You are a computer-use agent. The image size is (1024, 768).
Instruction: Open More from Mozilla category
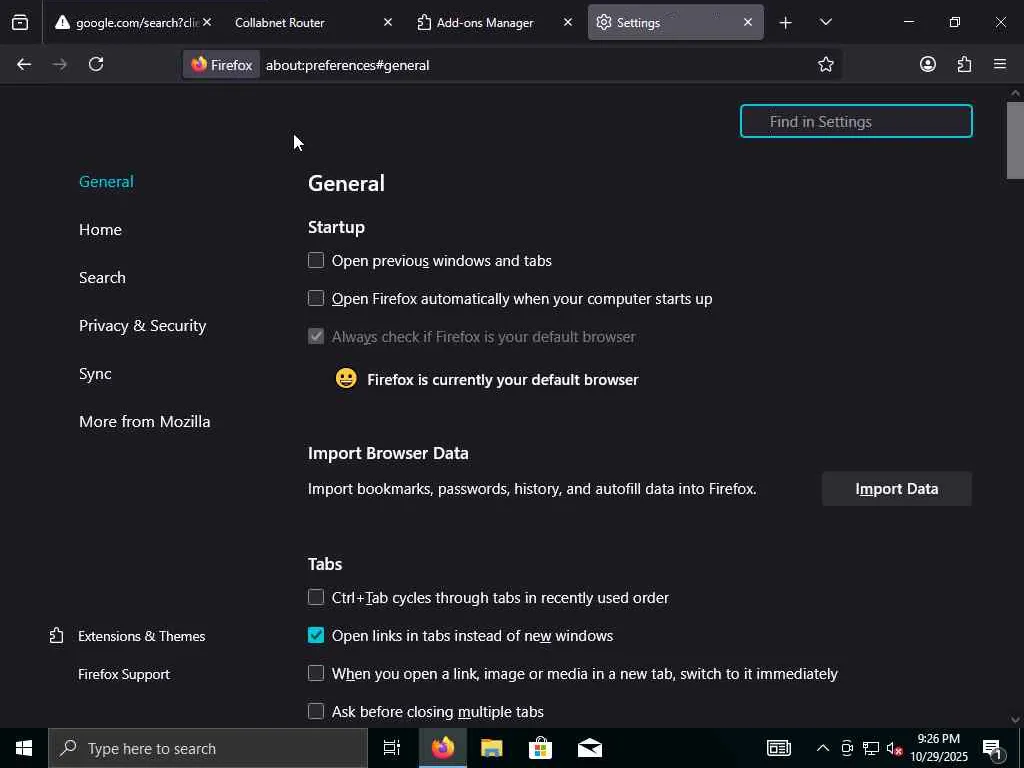(144, 422)
